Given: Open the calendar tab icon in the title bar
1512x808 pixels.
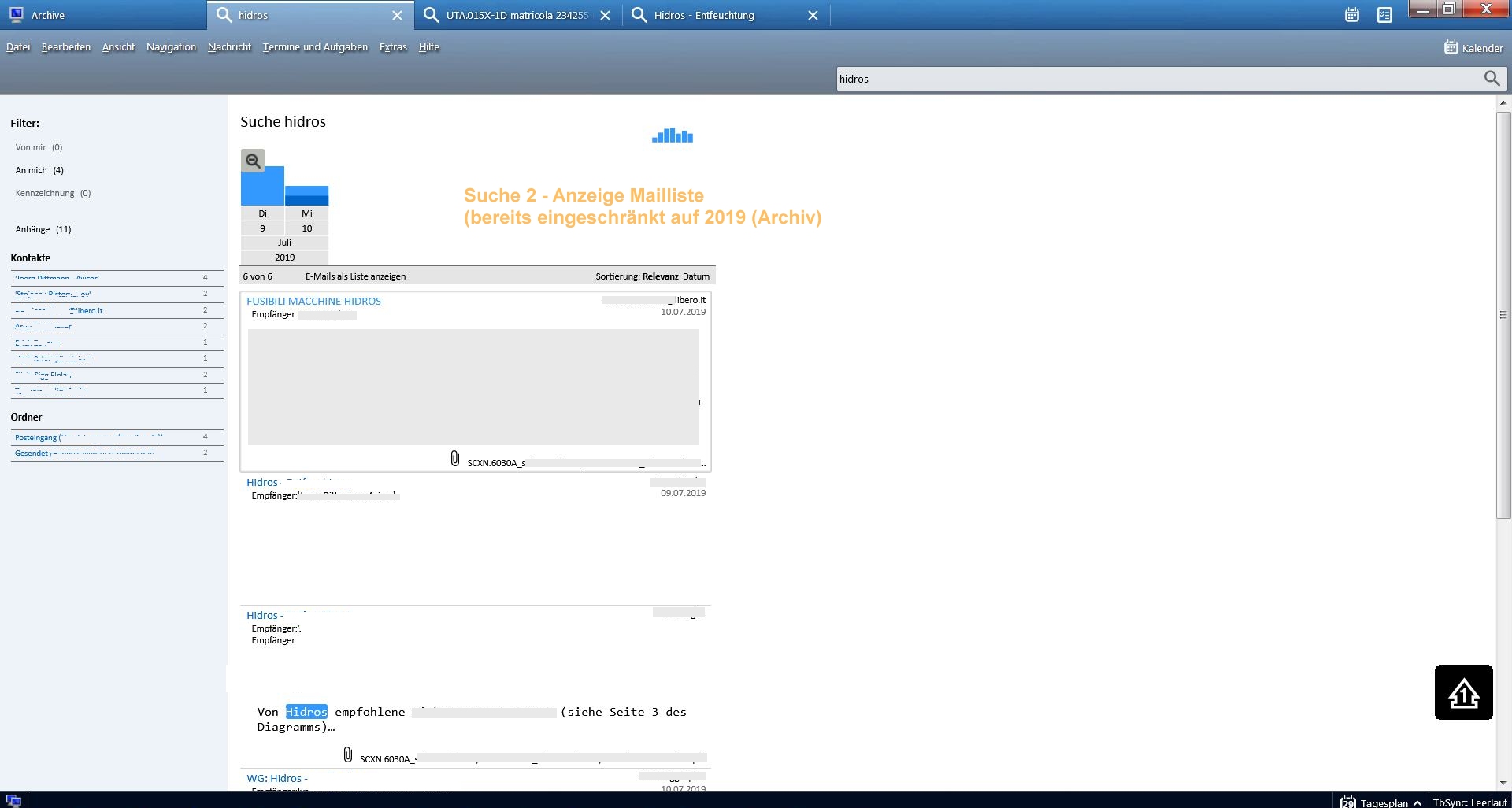Looking at the screenshot, I should pos(1352,15).
